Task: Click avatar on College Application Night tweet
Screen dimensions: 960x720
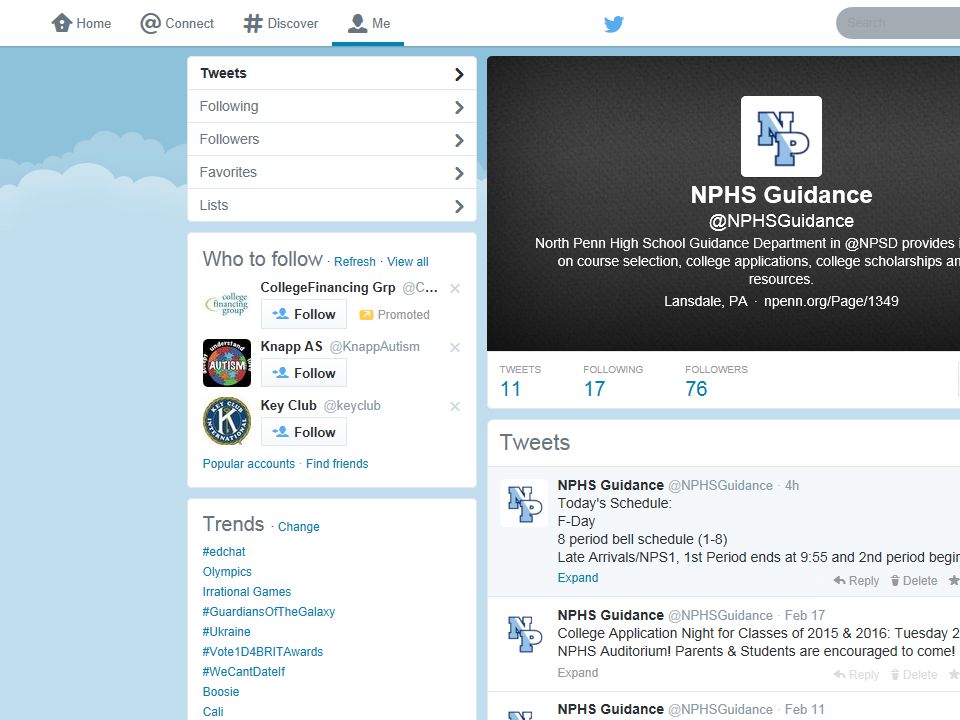Action: (x=525, y=634)
